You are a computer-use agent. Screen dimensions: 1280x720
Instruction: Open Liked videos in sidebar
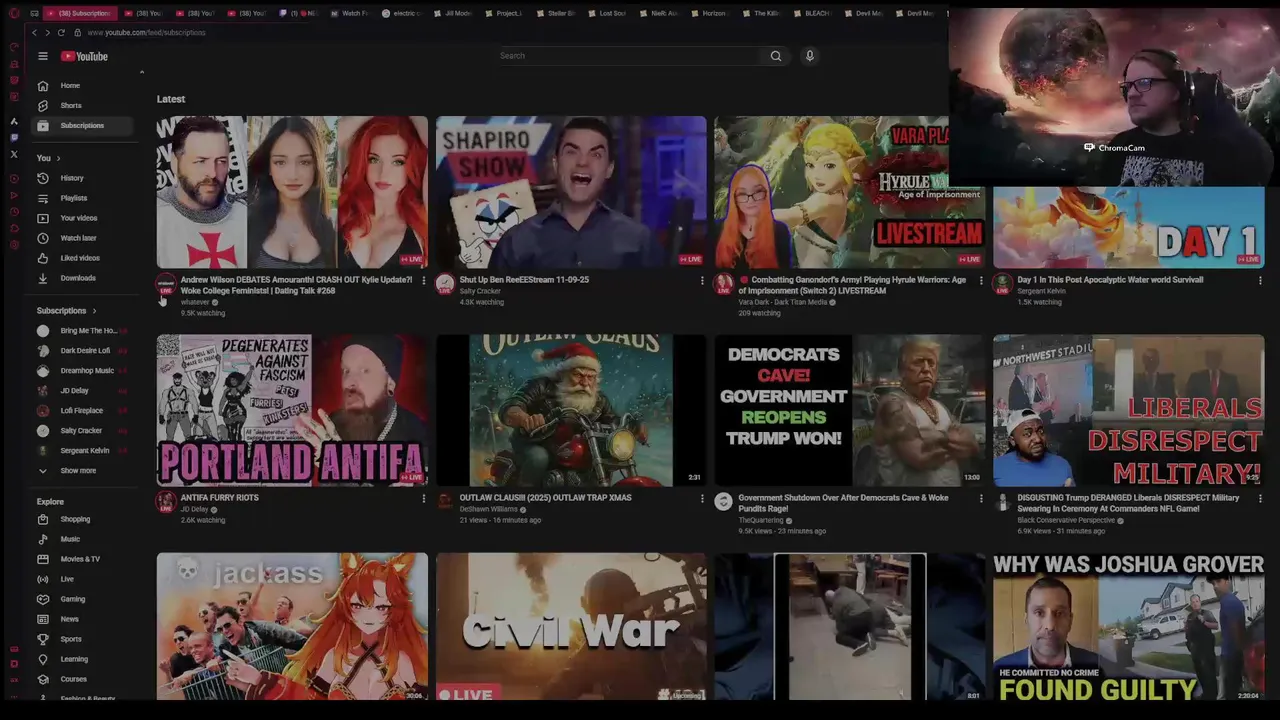tap(84, 258)
